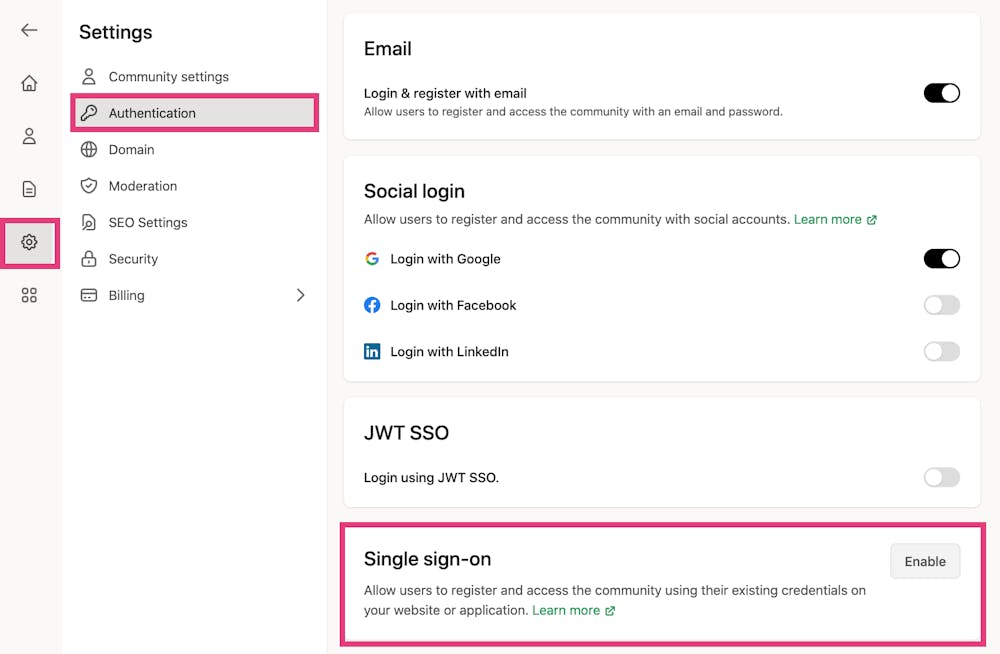Click the back arrow icon

coord(29,30)
